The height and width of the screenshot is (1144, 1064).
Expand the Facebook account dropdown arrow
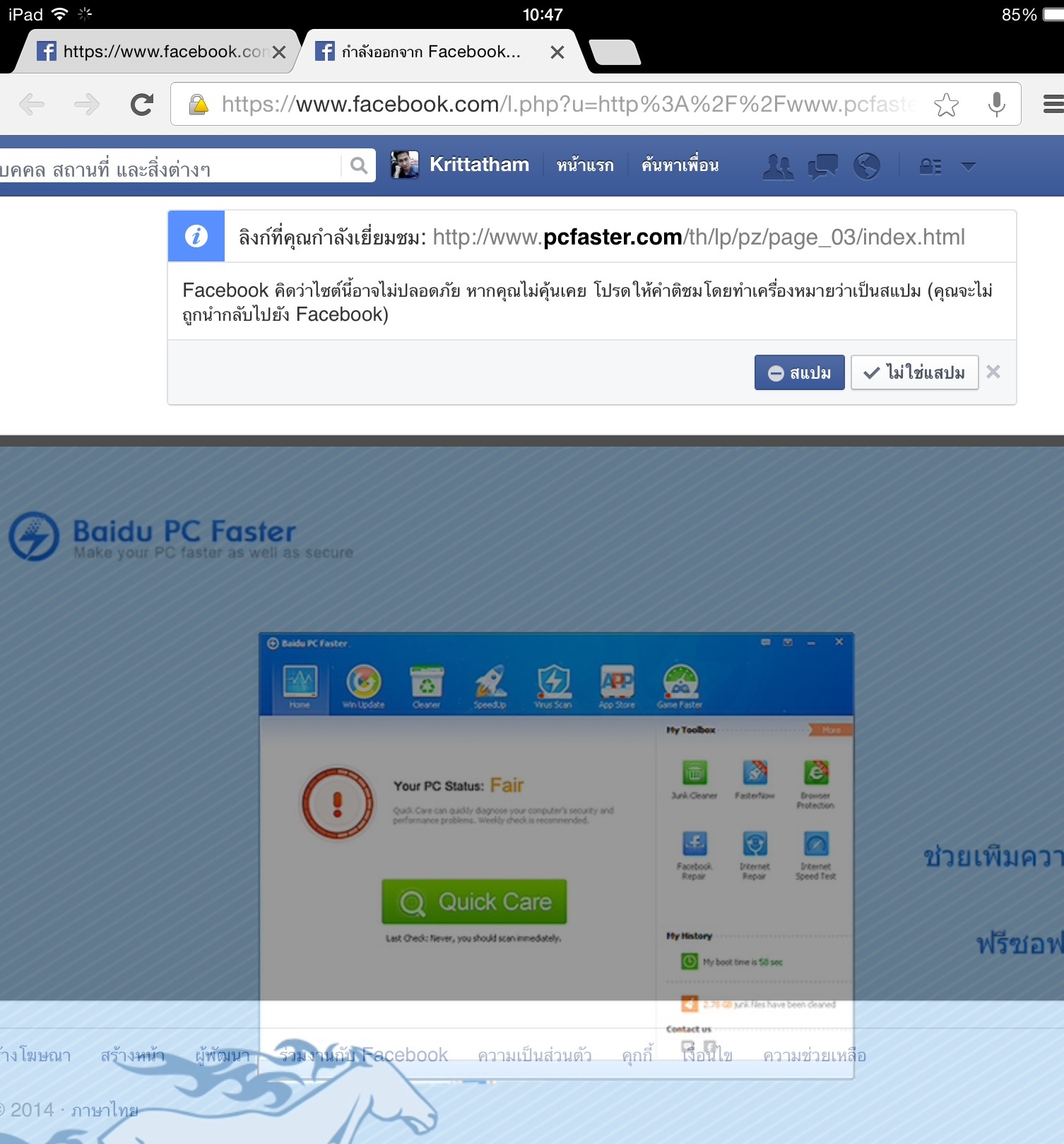969,167
